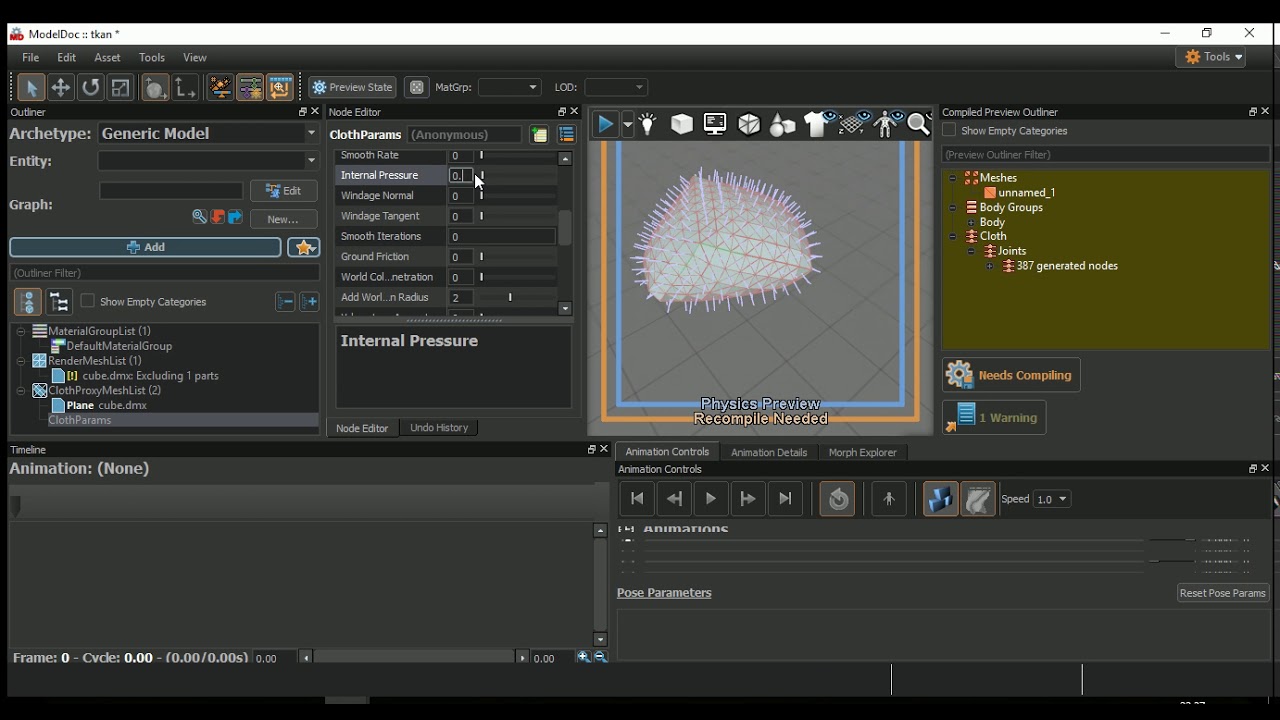The width and height of the screenshot is (1280, 720).
Task: Click the Add World Radius slider
Action: click(x=515, y=297)
